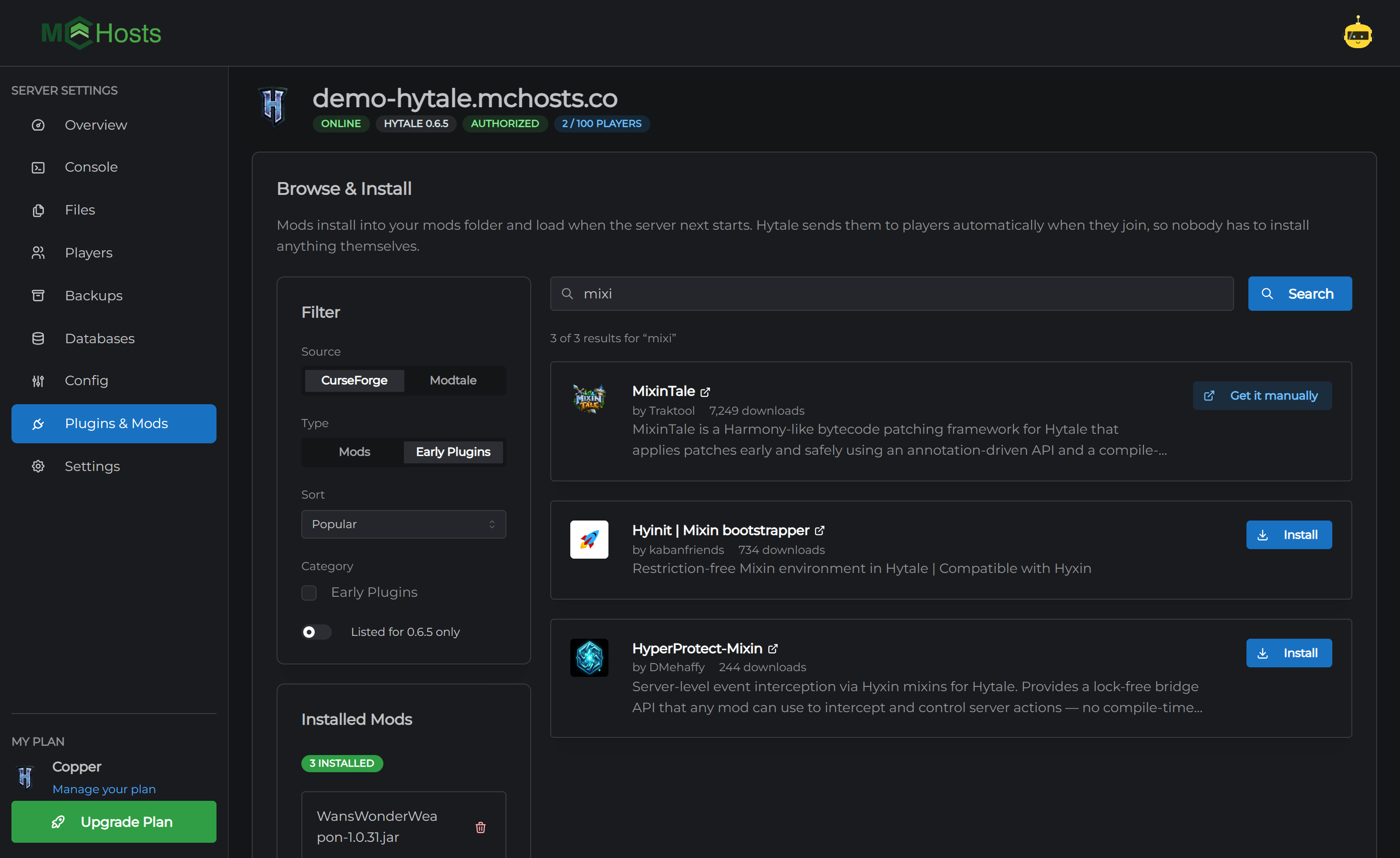Viewport: 1400px width, 858px height.
Task: Open Console in sidebar
Action: pyautogui.click(x=113, y=167)
